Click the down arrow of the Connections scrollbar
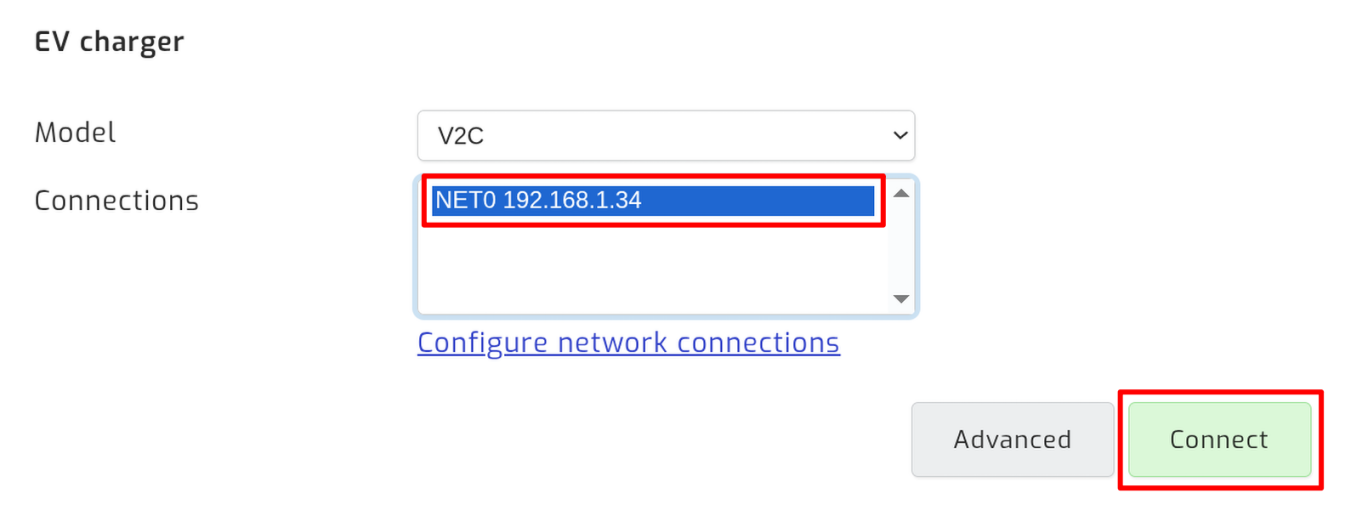This screenshot has width=1345, height=516. coord(901,299)
